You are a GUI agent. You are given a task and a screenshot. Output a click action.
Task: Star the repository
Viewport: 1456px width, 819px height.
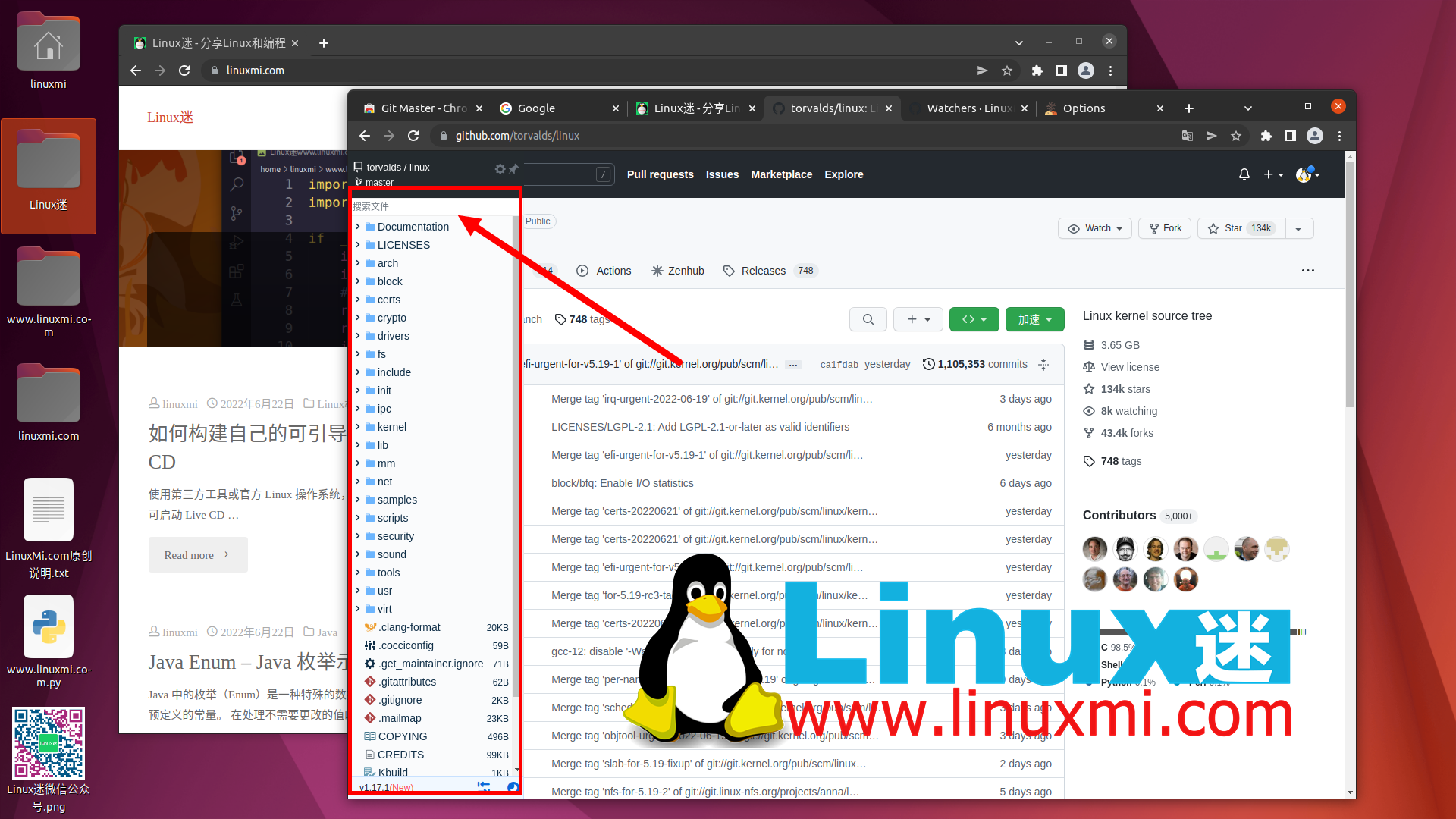point(1241,228)
